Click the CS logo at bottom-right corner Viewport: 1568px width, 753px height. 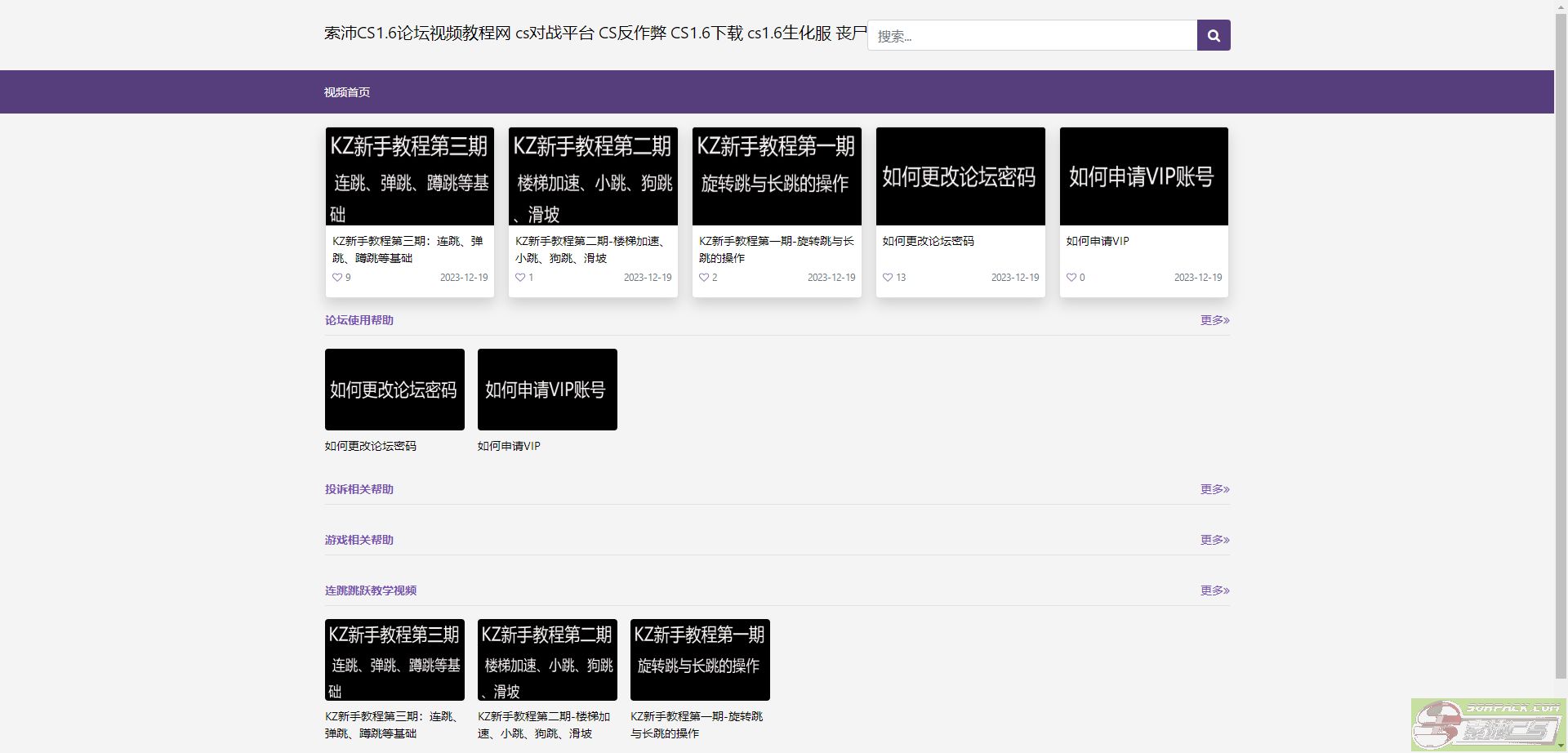coord(1487,724)
